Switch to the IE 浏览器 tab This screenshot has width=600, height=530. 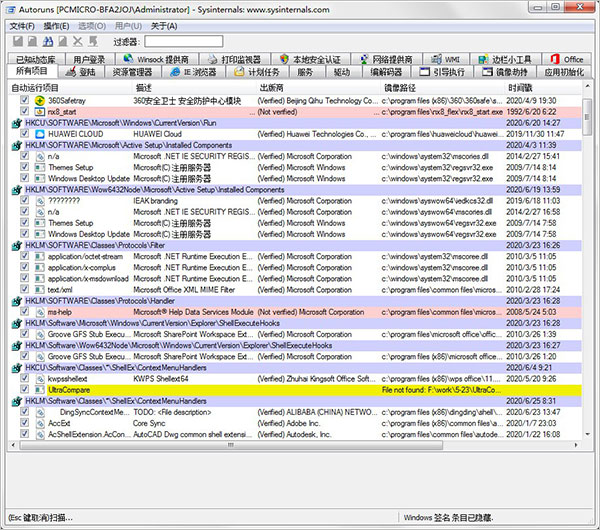193,72
